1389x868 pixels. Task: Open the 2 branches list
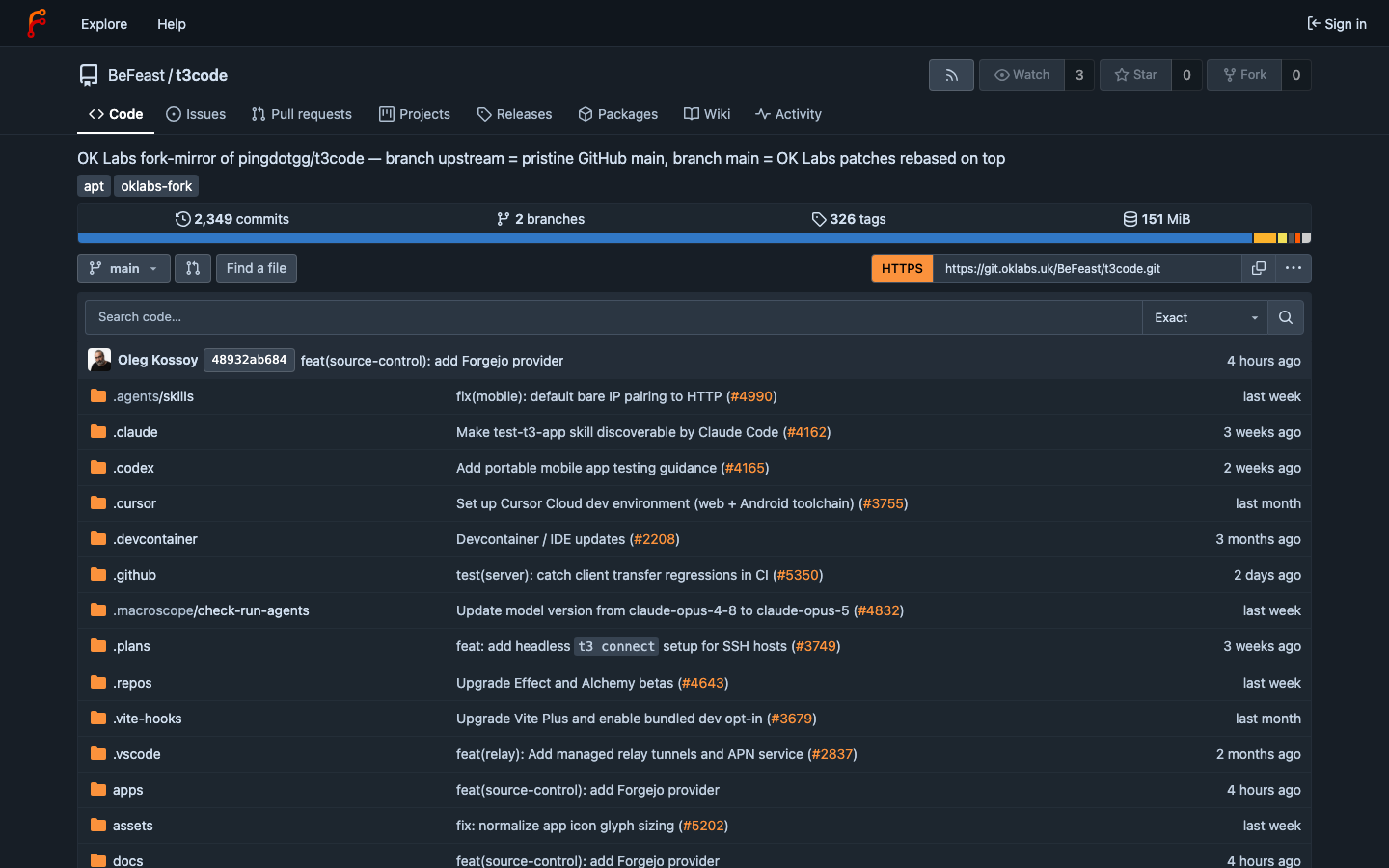[540, 219]
